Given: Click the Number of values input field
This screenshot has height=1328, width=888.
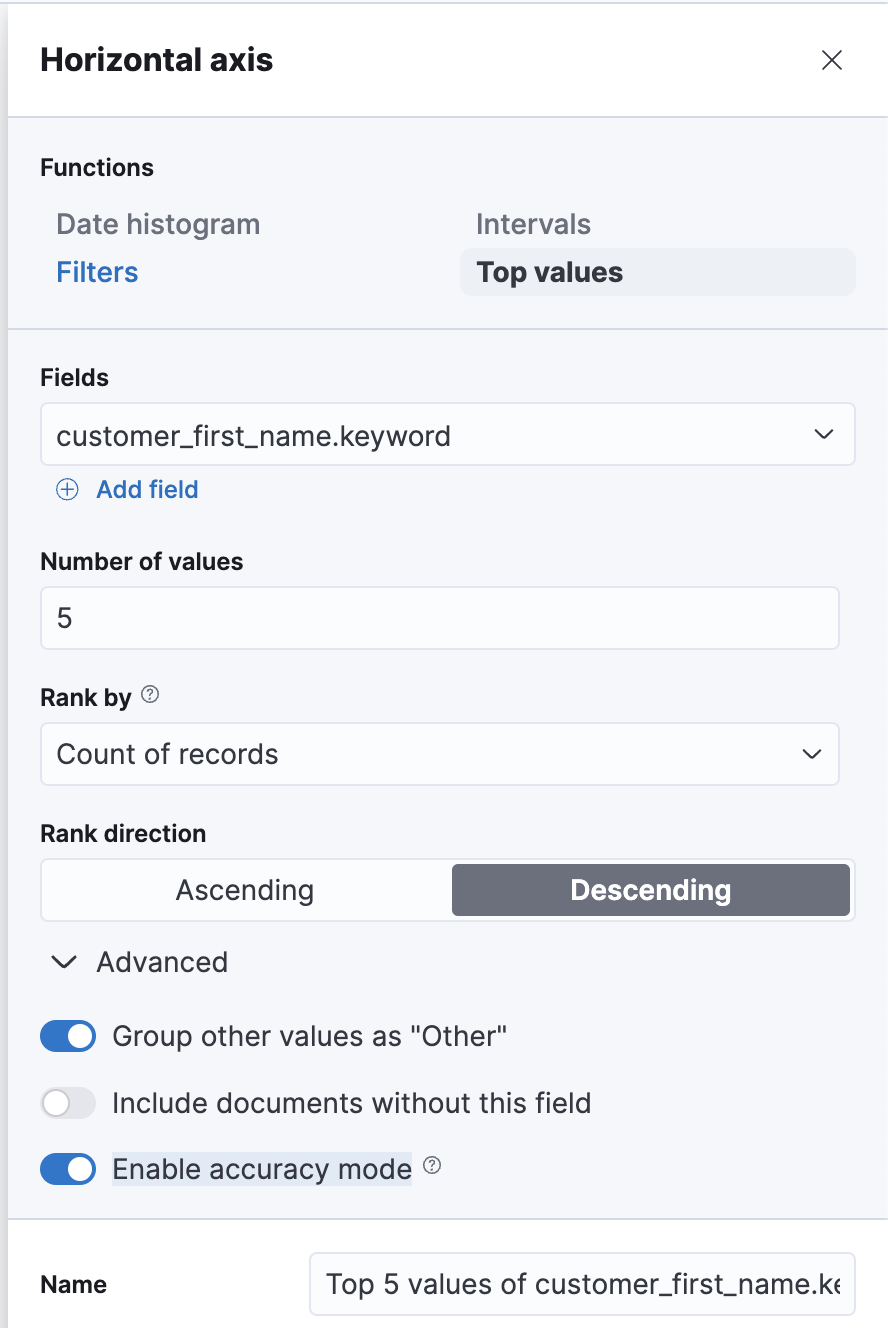Looking at the screenshot, I should click(440, 618).
